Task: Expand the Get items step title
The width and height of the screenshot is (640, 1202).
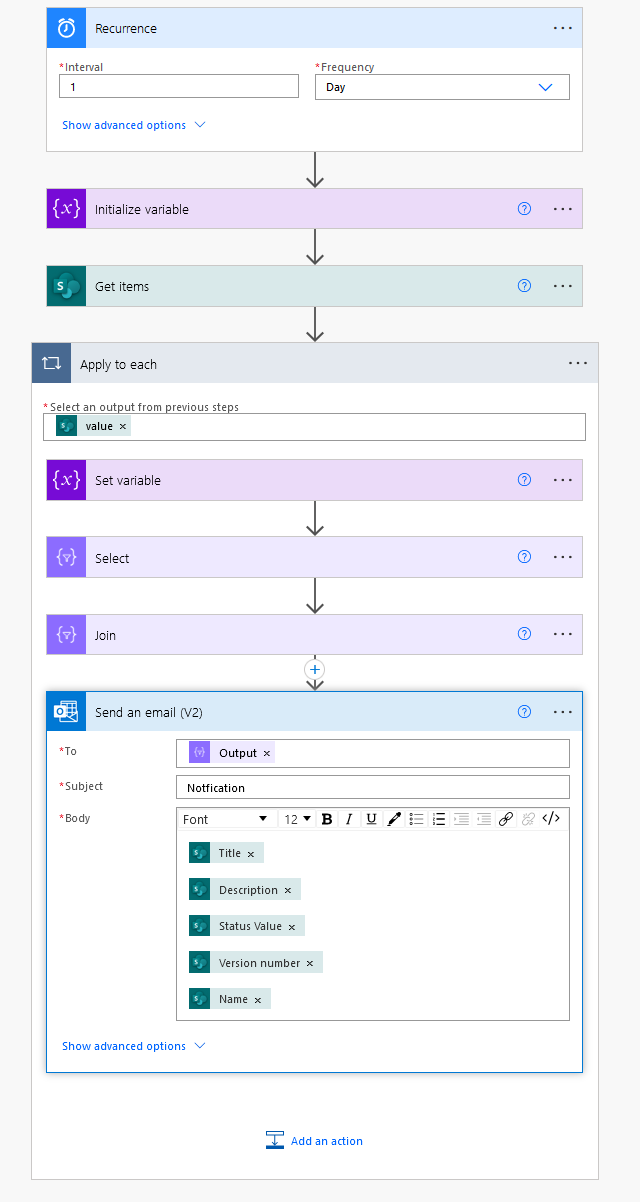Action: 122,287
